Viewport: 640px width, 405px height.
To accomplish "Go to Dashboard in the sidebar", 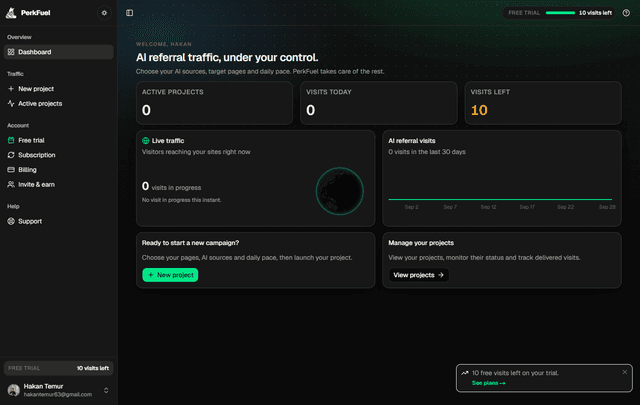I will [59, 52].
